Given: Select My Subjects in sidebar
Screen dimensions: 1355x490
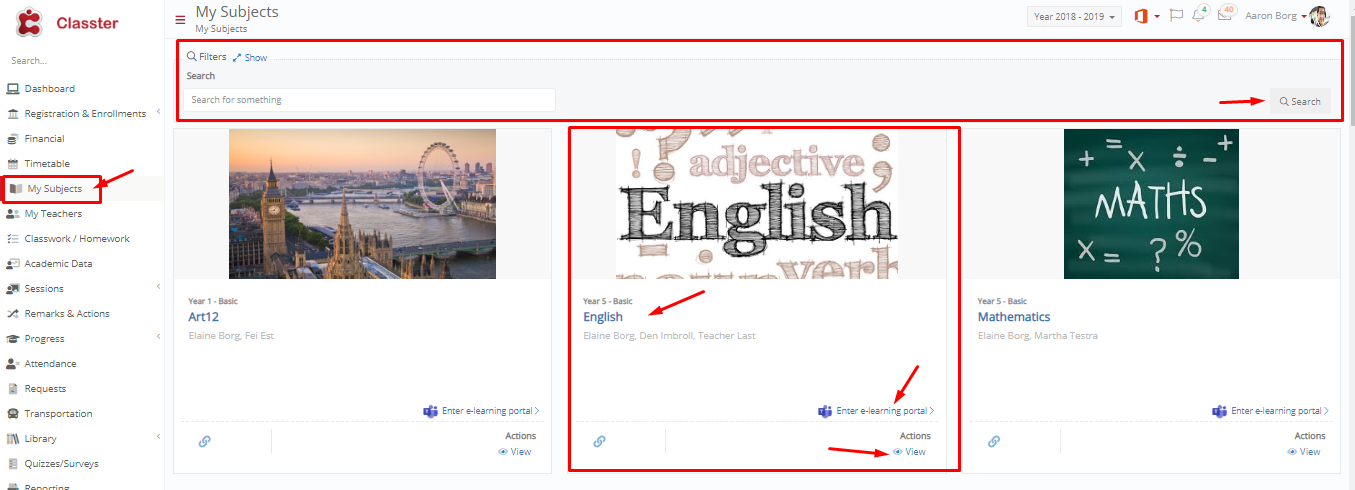Looking at the screenshot, I should click(54, 189).
